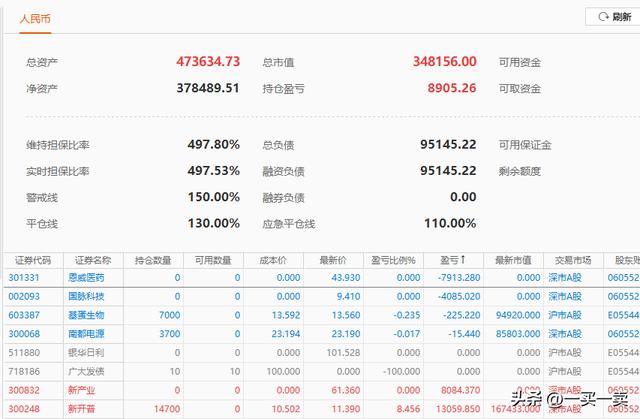This screenshot has height=419, width=640.
Task: Click the 刷新 refresh button
Action: coord(614,17)
